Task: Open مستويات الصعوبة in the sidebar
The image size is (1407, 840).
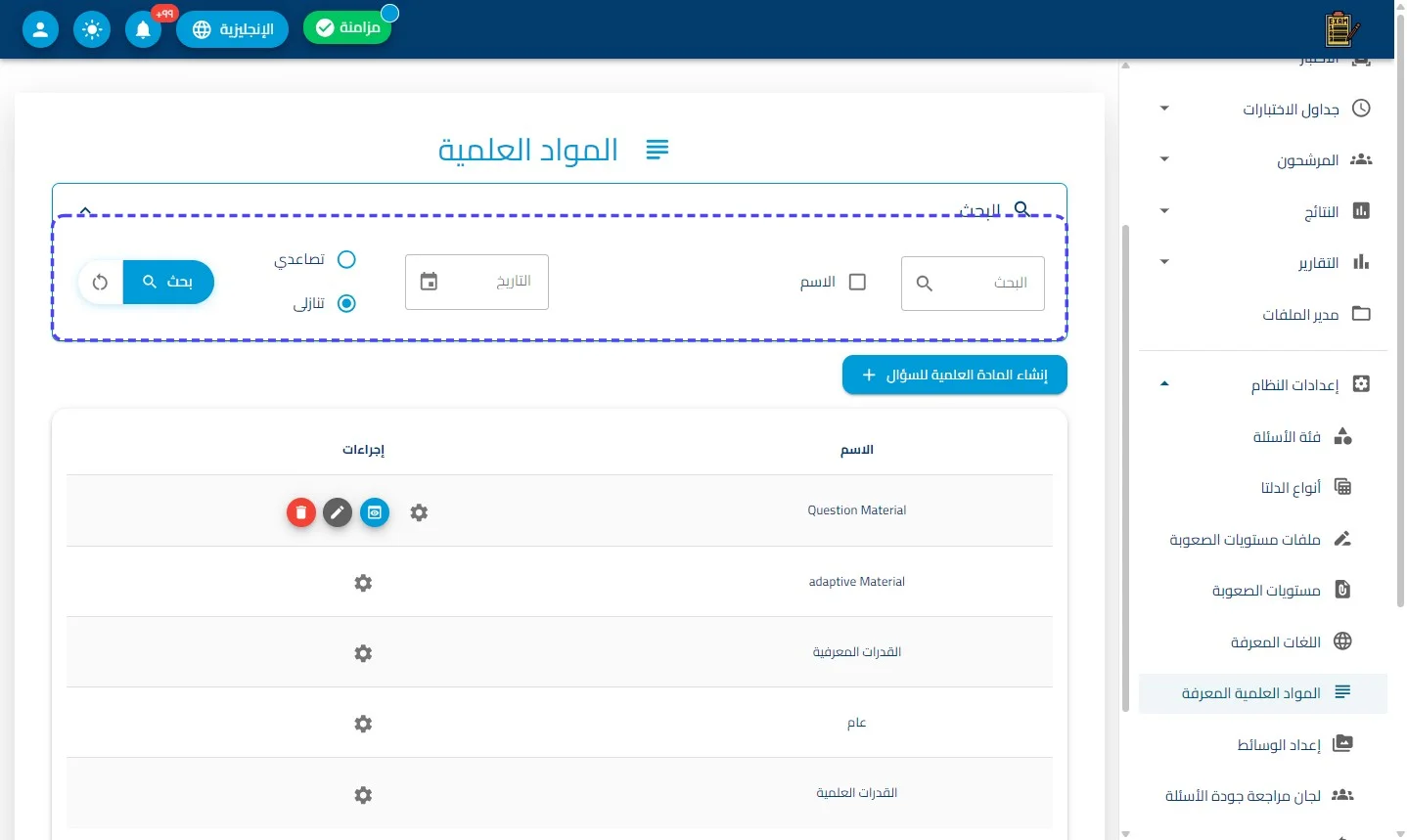Action: (x=1263, y=590)
